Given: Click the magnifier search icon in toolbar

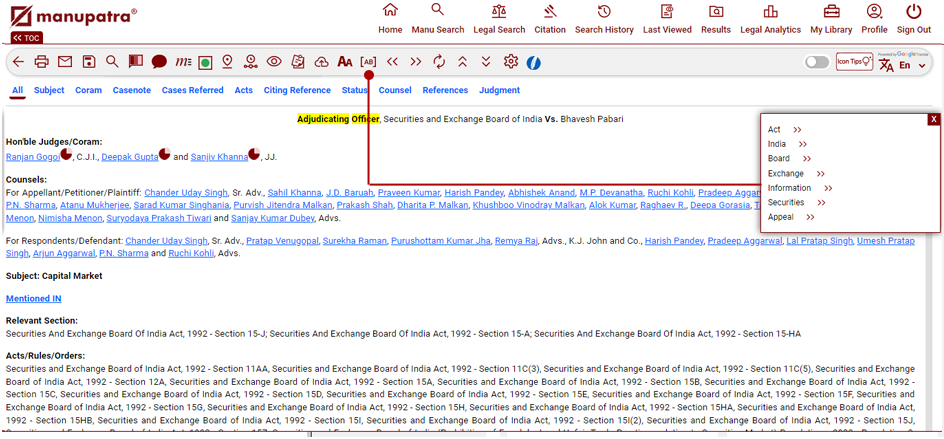Looking at the screenshot, I should [112, 62].
